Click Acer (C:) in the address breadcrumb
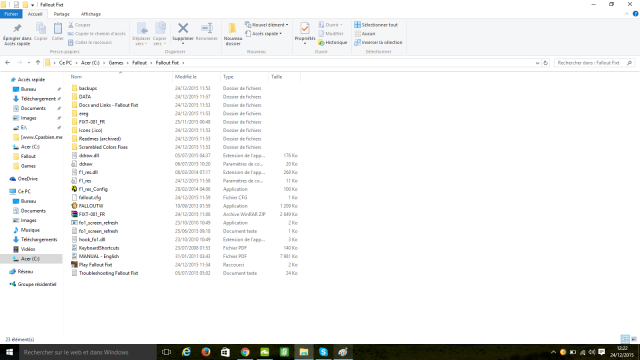Screen dimensions: 640x360 [90, 63]
